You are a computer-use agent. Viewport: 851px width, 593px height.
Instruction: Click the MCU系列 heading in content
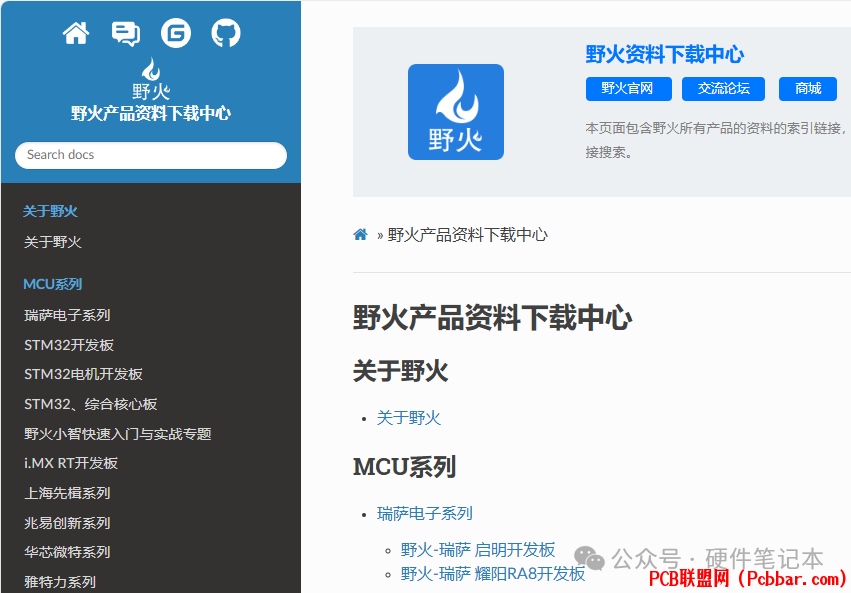(x=404, y=467)
